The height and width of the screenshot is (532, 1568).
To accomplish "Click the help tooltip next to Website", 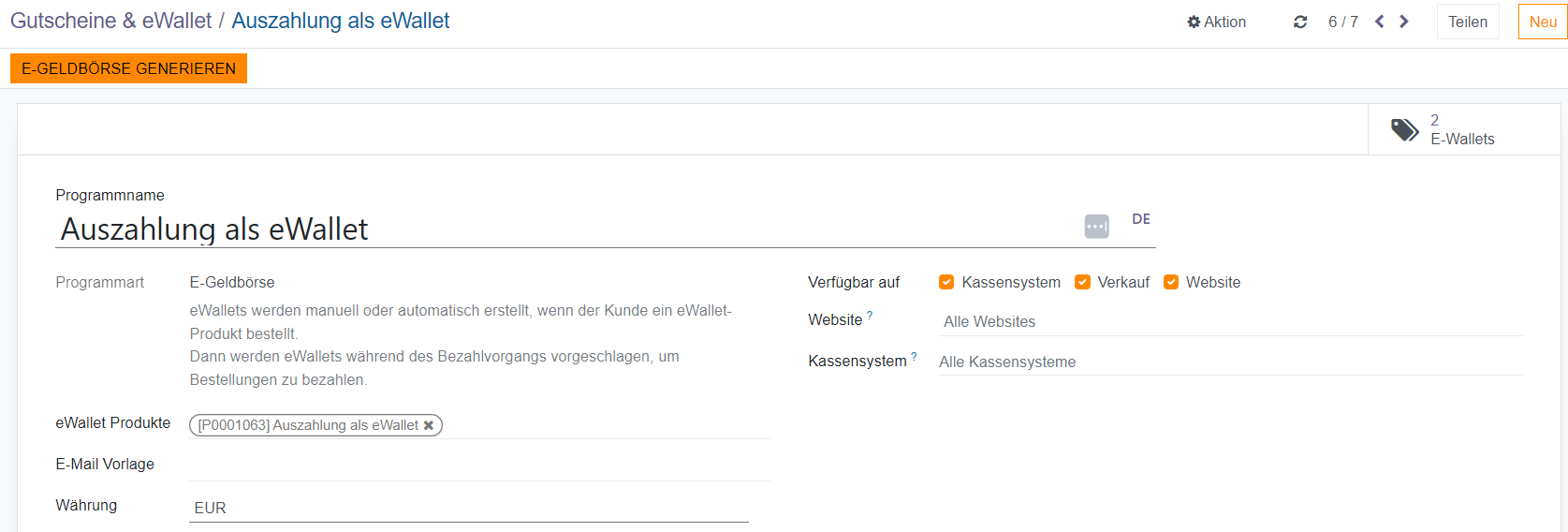I will point(870,316).
